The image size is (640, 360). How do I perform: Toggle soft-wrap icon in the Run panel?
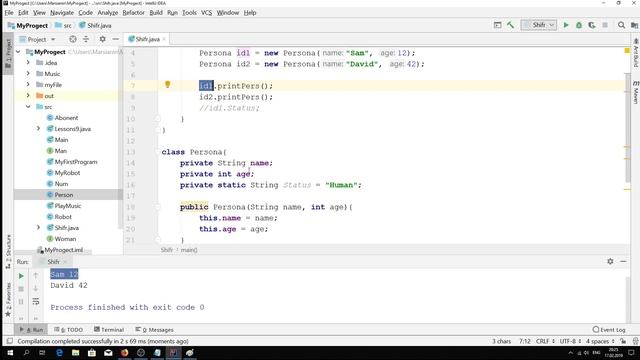coord(36,302)
